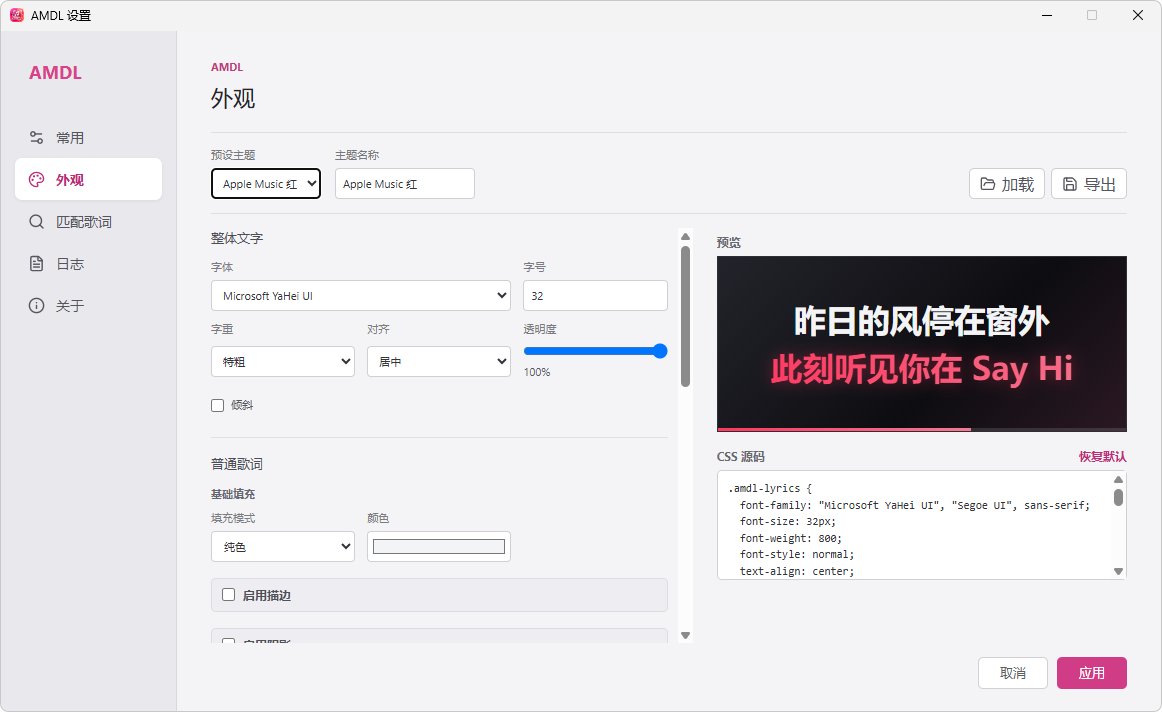Screen dimensions: 1162x712
Task: Click the 应用 button
Action: point(1092,673)
